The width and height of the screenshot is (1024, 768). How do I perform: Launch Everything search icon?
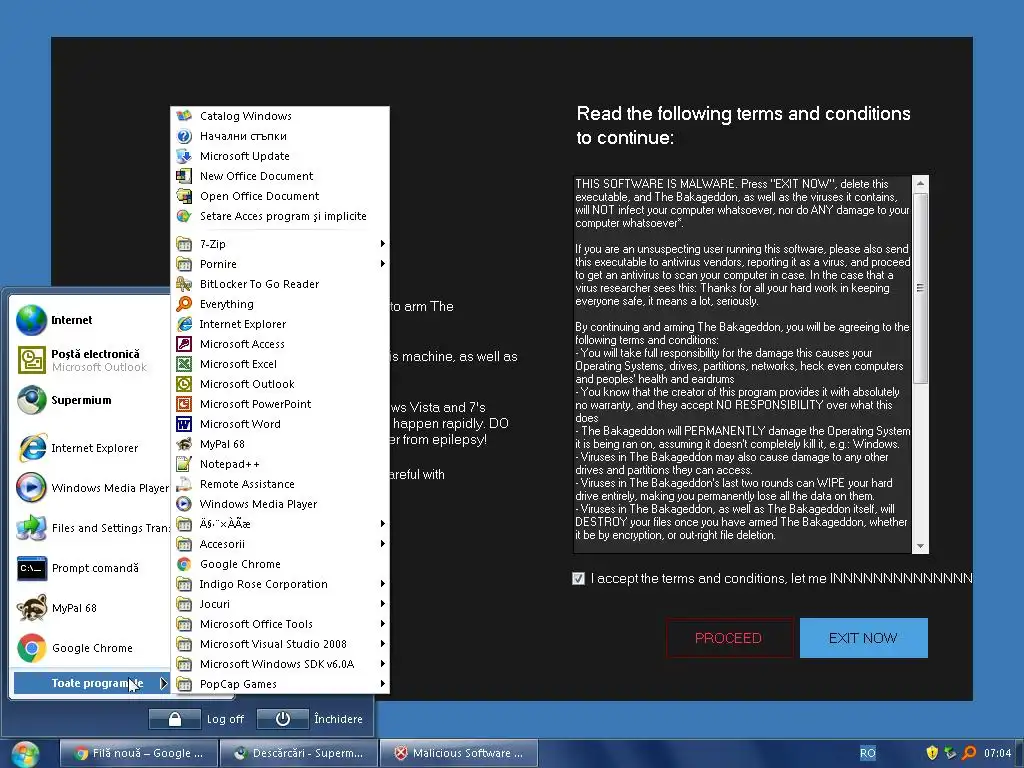click(x=184, y=304)
